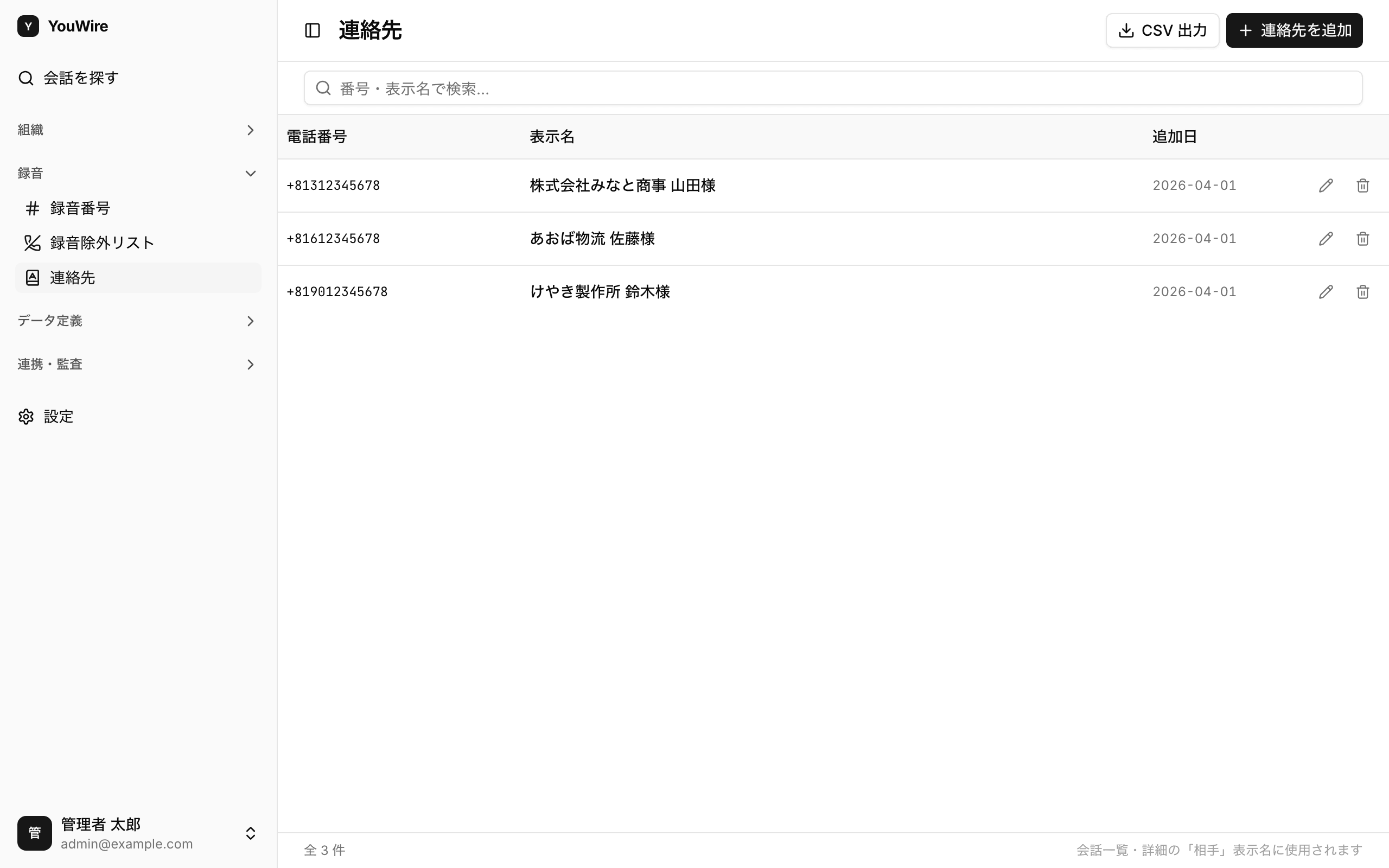
Task: Select 連絡先 in sidebar
Action: point(138,278)
